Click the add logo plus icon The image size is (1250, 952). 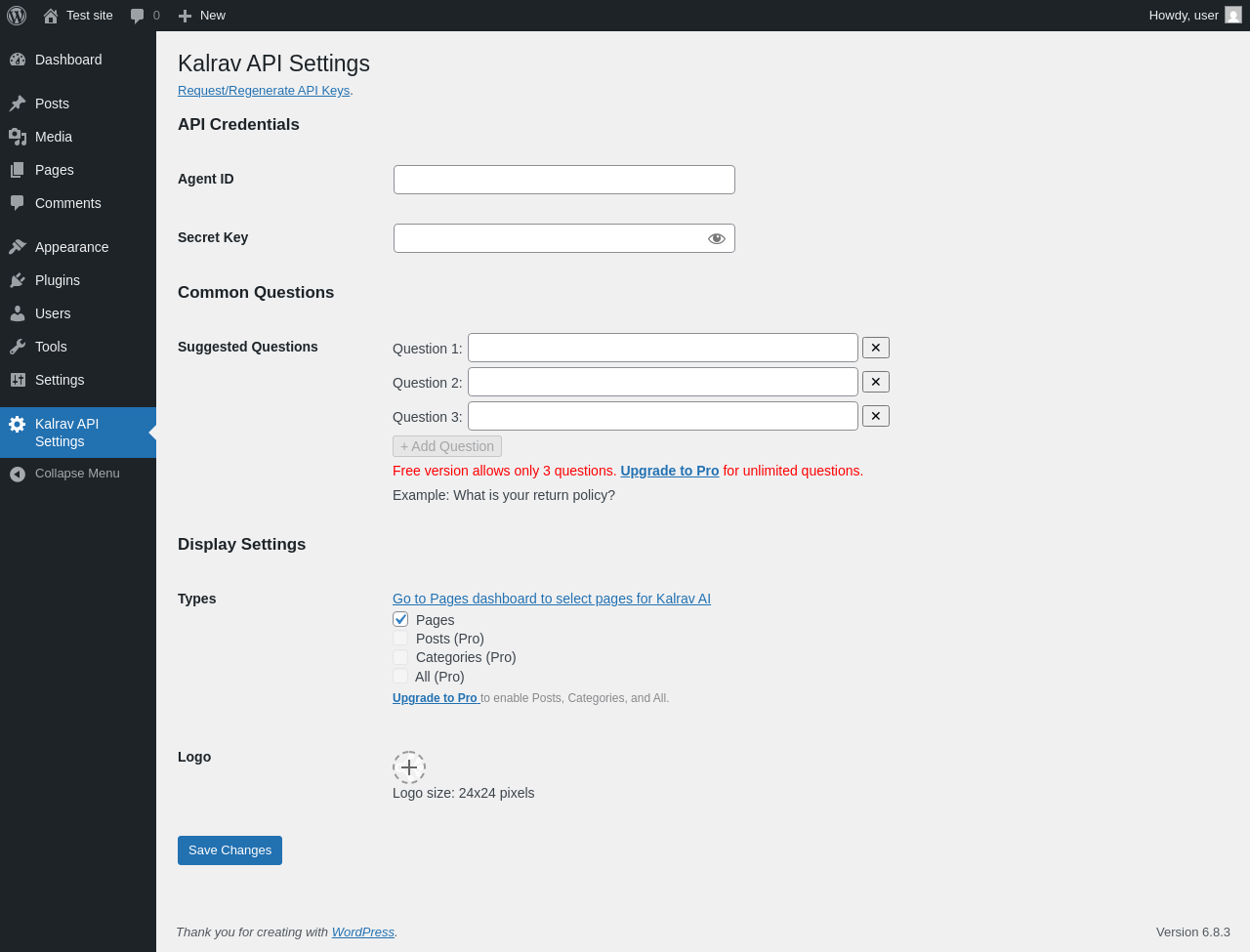[x=409, y=767]
